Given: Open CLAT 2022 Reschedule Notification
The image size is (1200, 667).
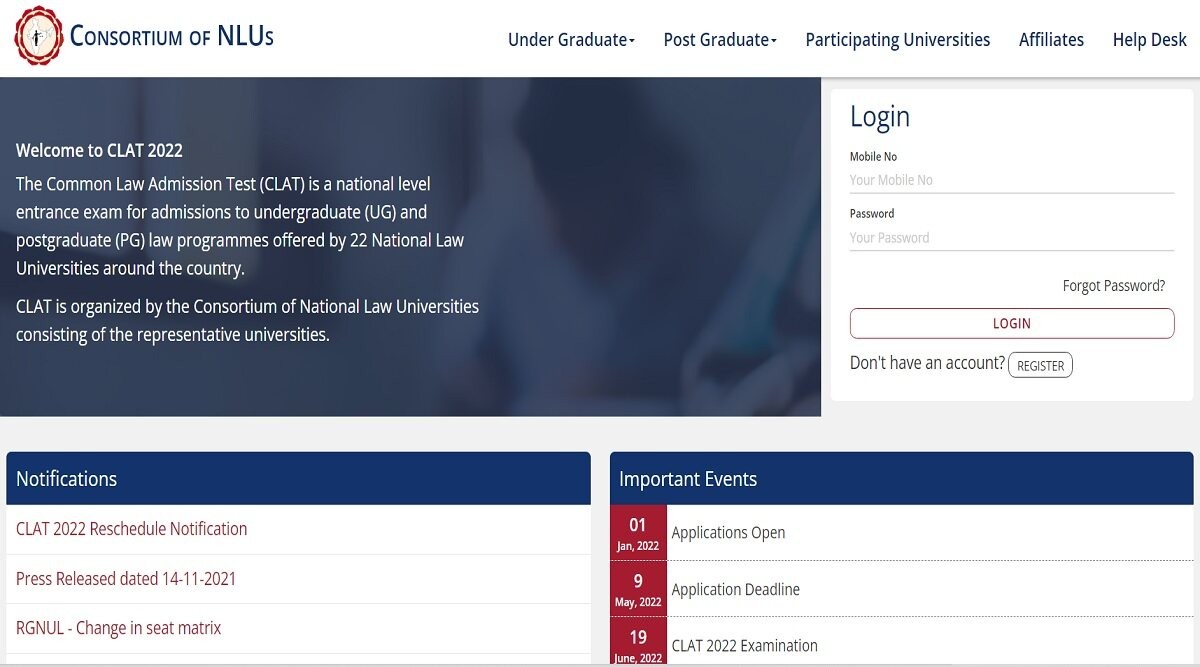Looking at the screenshot, I should pos(131,529).
